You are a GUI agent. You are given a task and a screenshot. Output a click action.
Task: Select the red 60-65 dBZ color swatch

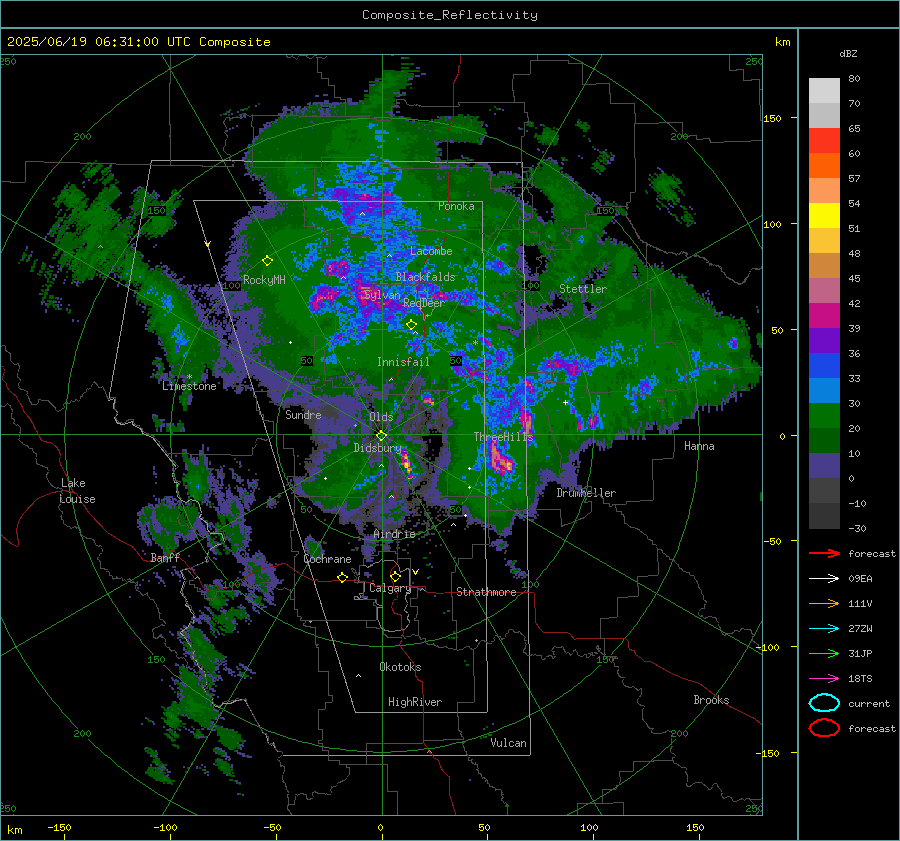pos(824,141)
